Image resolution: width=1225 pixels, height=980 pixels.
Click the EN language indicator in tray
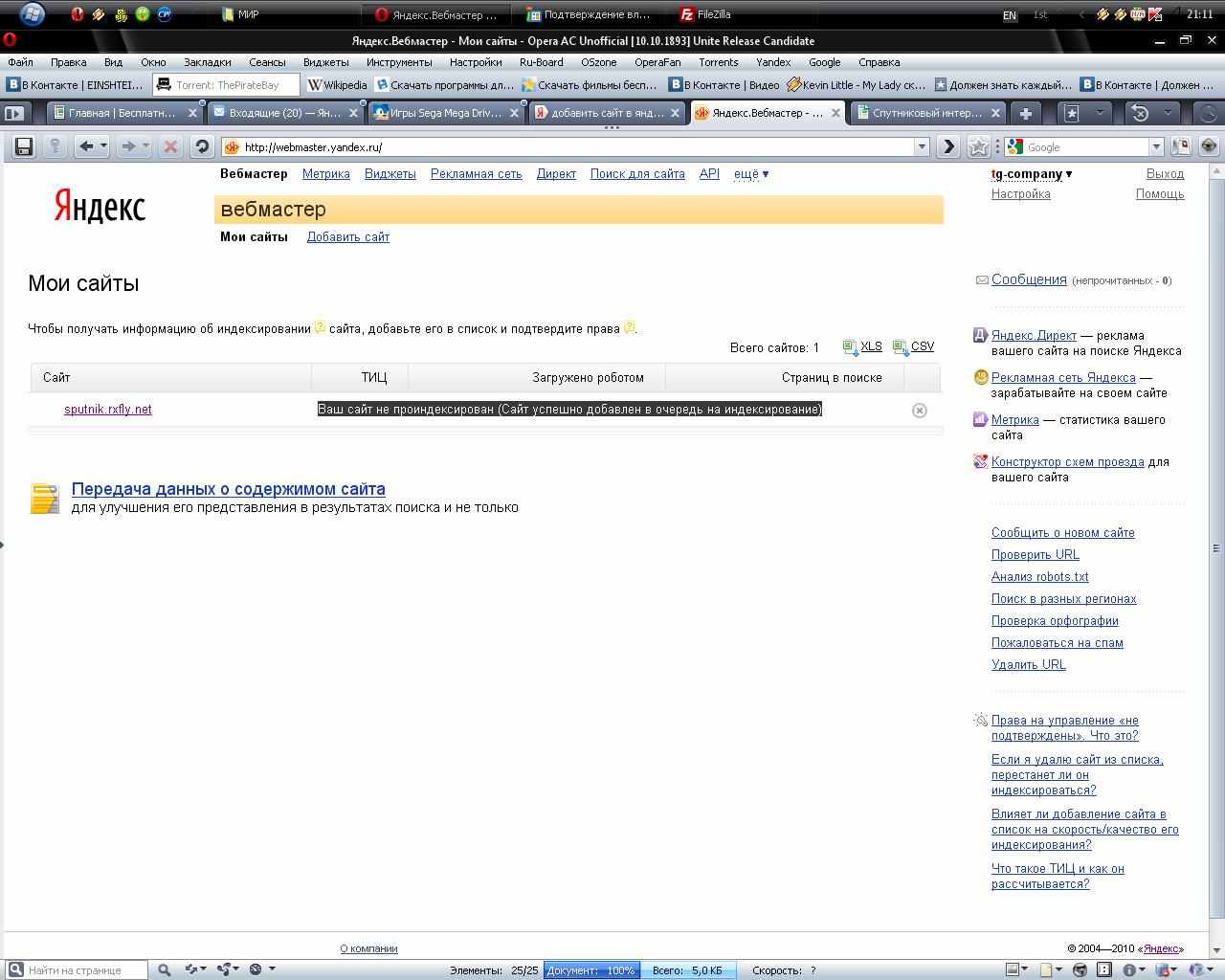tap(1010, 14)
